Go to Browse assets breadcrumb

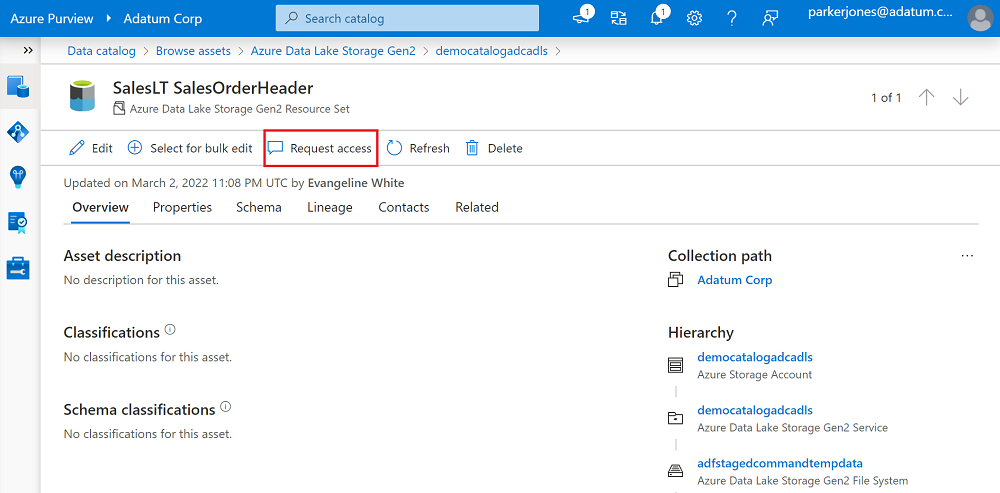(x=193, y=51)
